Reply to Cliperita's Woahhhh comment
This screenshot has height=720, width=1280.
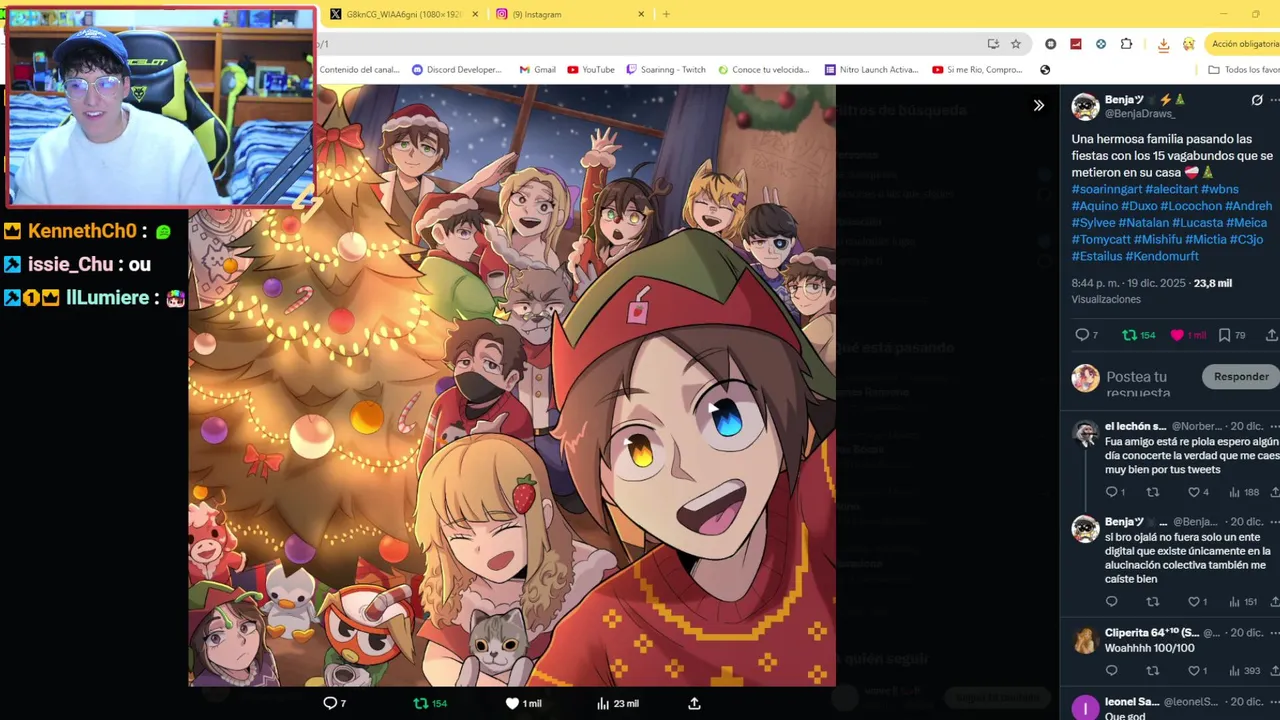pos(1111,670)
